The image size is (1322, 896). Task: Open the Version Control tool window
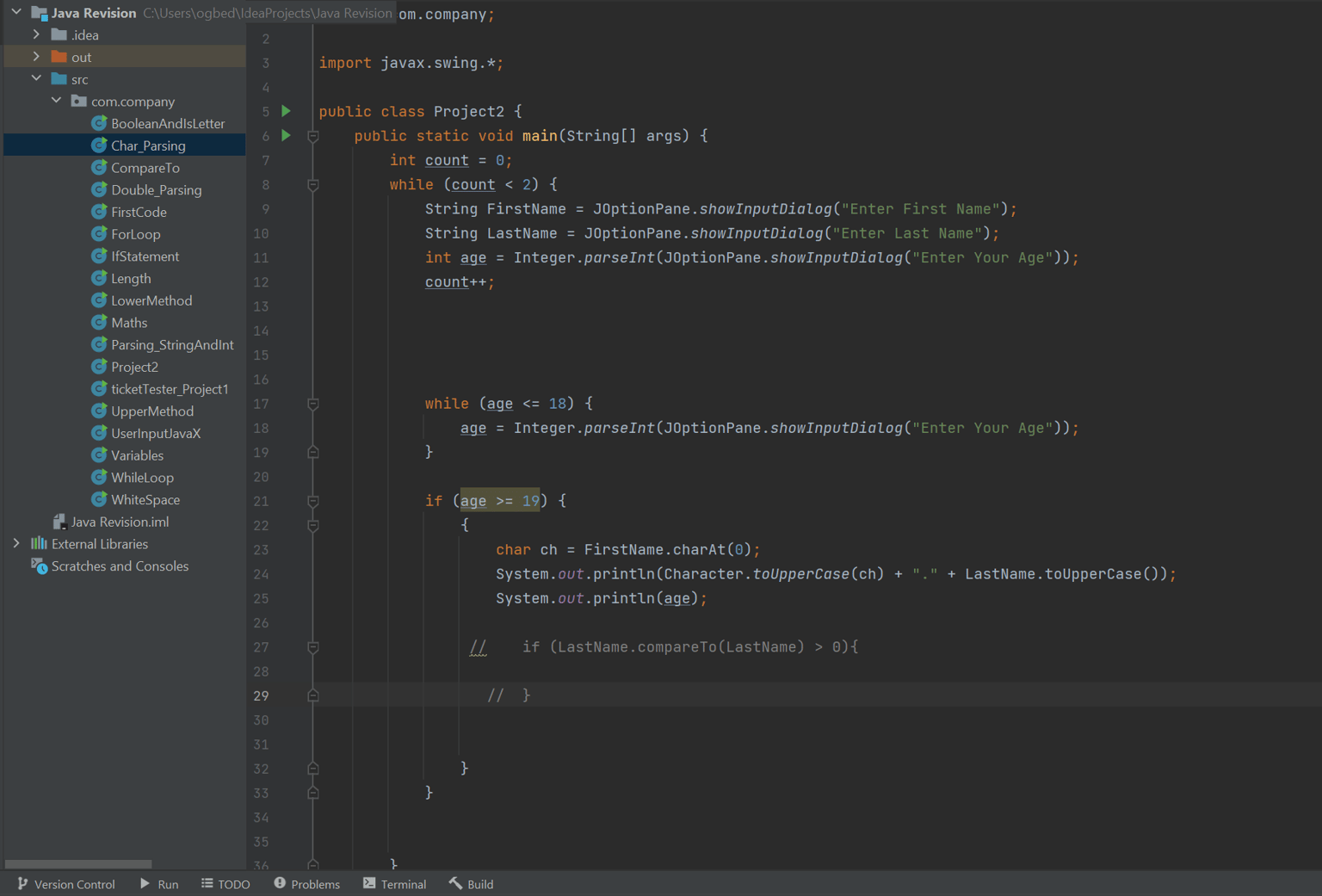click(x=65, y=884)
